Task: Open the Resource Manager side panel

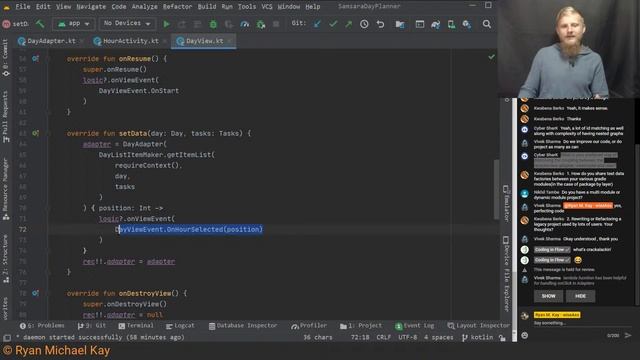Action: coord(5,189)
